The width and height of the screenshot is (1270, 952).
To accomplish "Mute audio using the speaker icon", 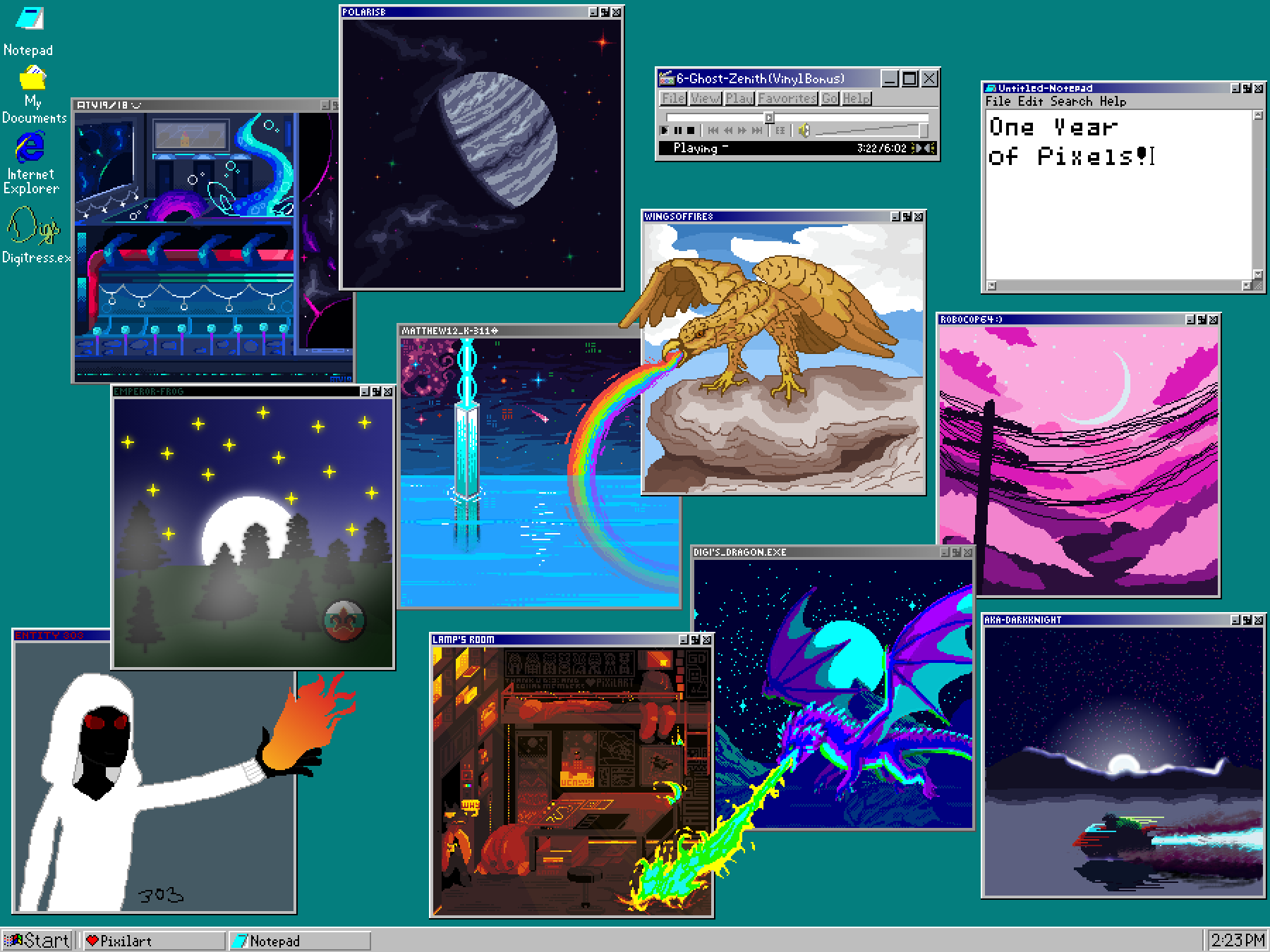I will click(804, 130).
